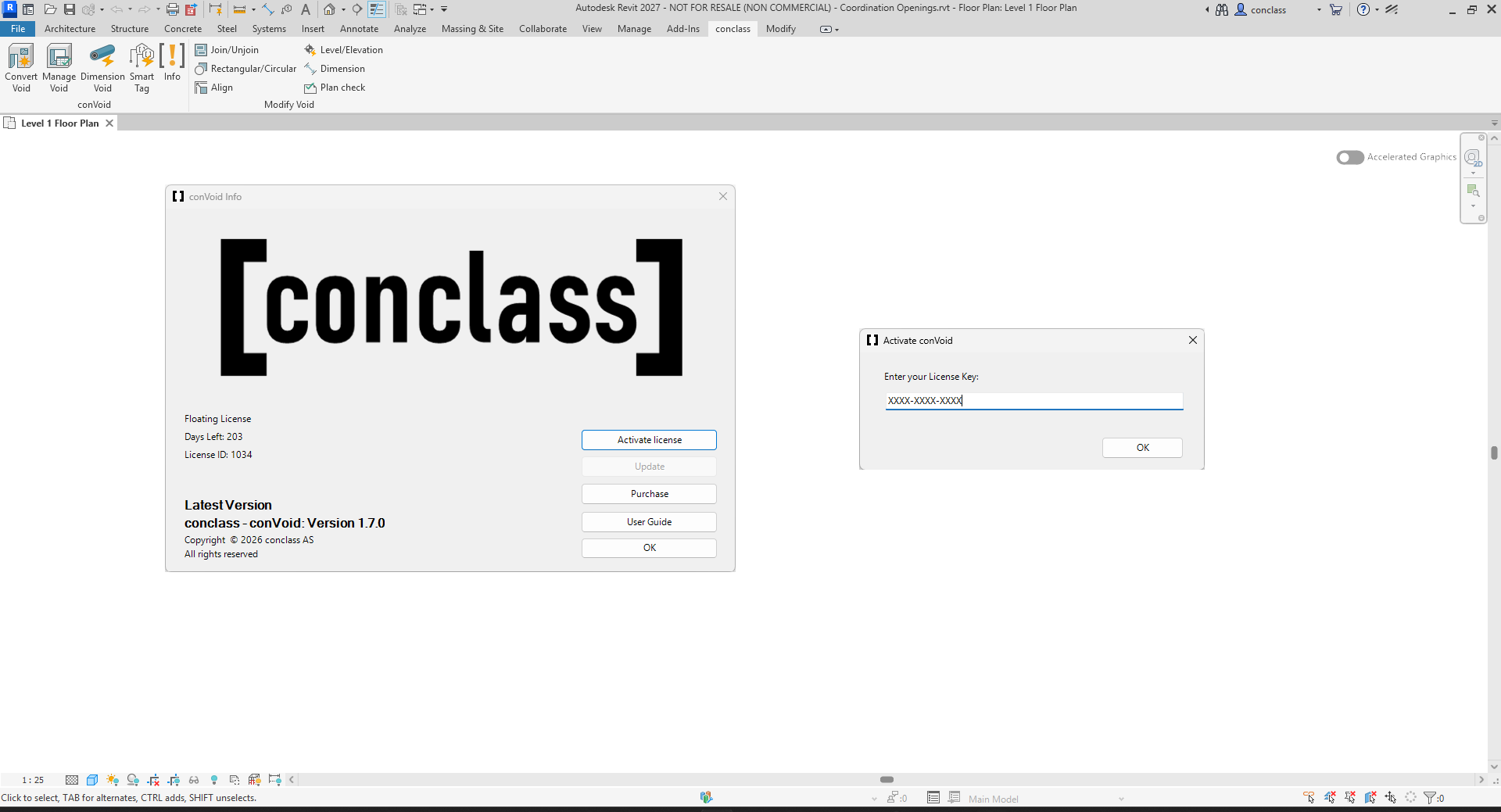Viewport: 1501px width, 812px height.
Task: Click the vertical scrollbar thumb on right
Action: 1494,453
